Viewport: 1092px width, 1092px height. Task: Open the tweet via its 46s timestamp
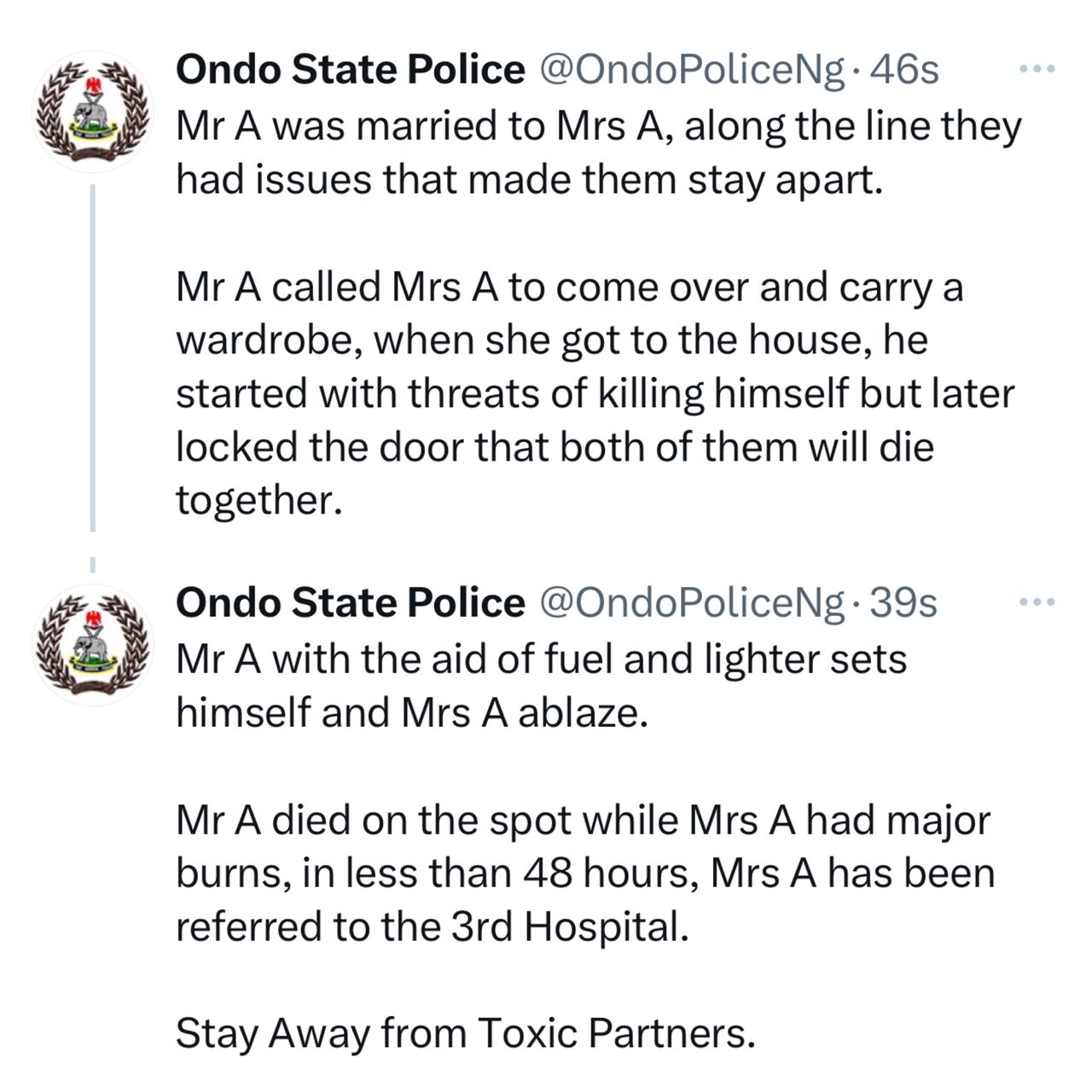(x=904, y=71)
